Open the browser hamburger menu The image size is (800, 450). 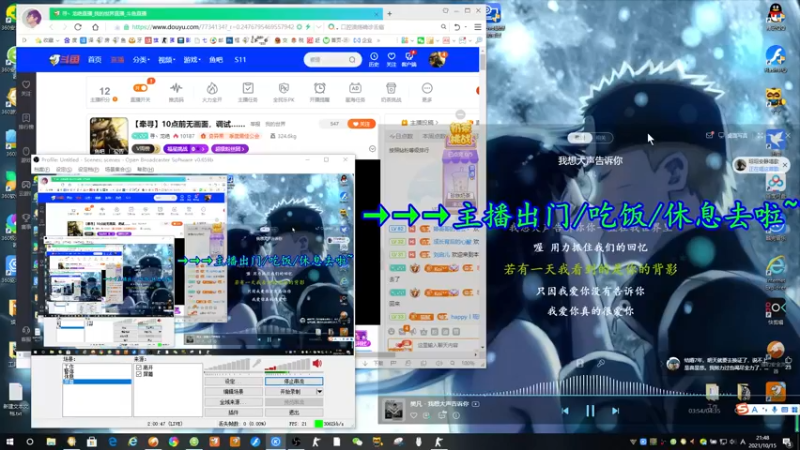478,27
